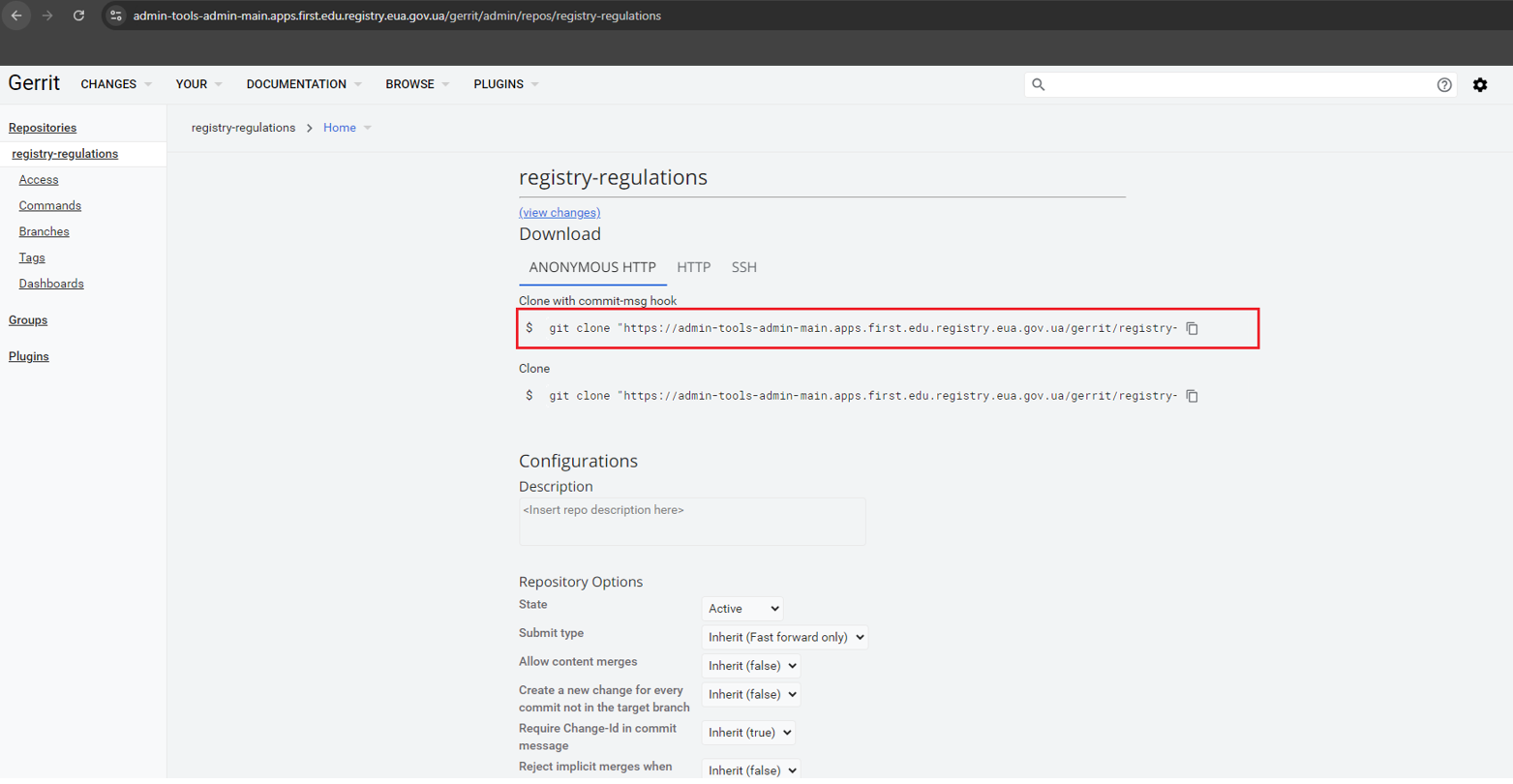Click the browser reload icon
1513x784 pixels.
point(79,15)
